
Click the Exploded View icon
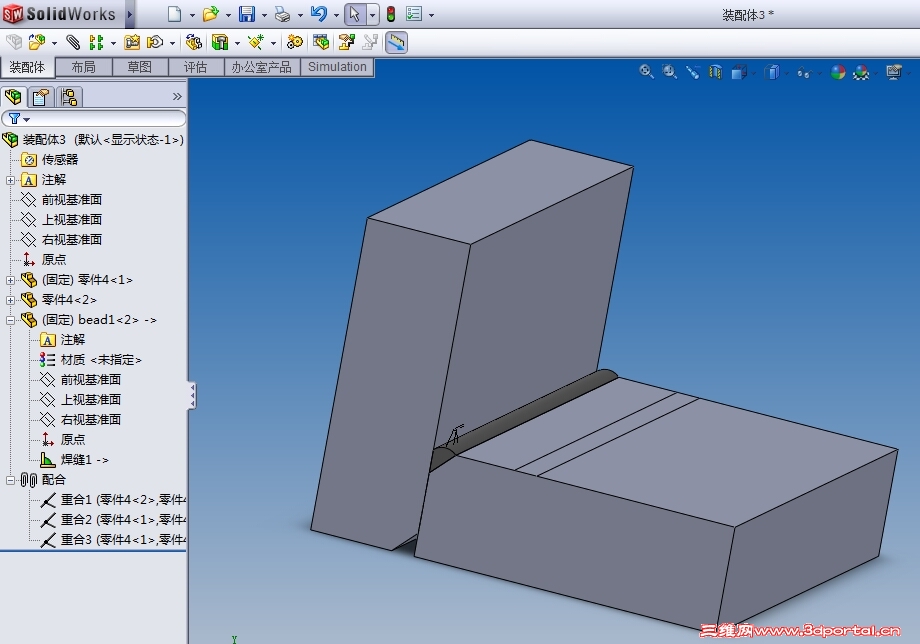pyautogui.click(x=347, y=42)
